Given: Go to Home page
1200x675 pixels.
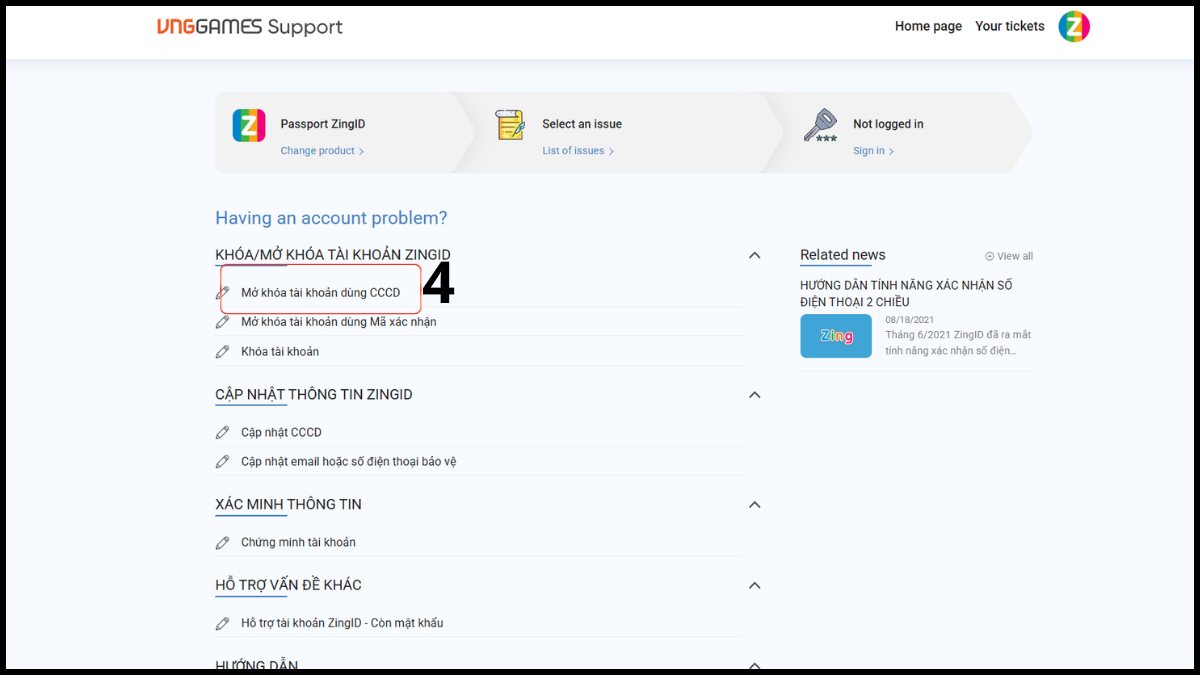Looking at the screenshot, I should coord(928,27).
